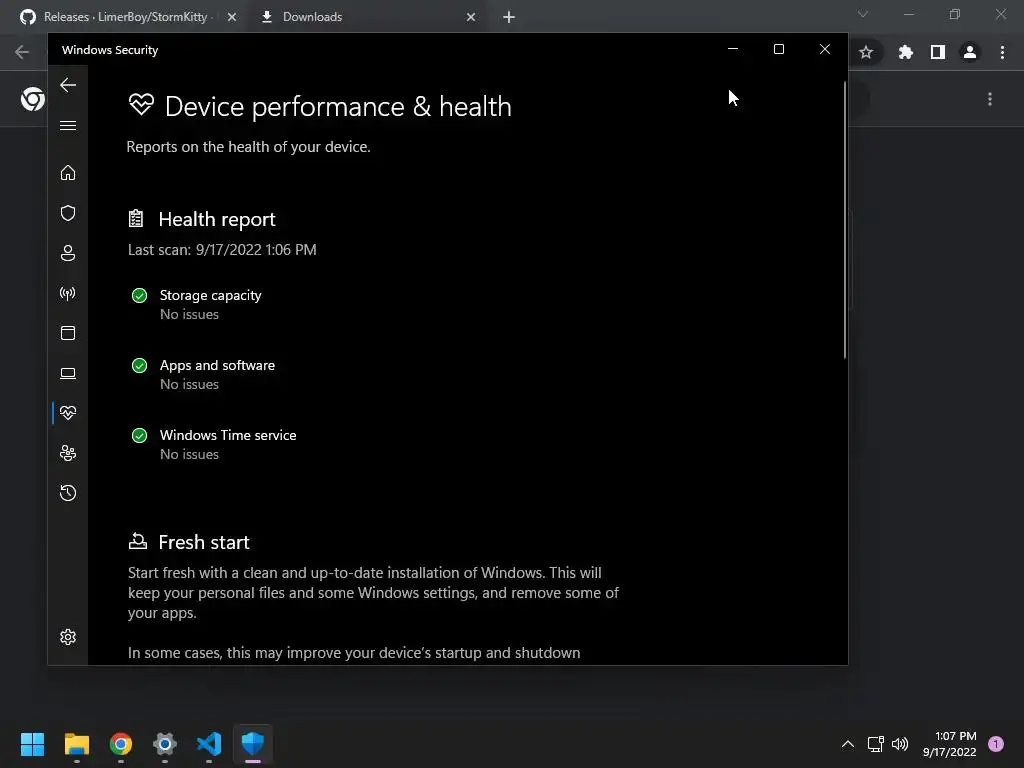1024x768 pixels.
Task: Bookmark page with Chrome star icon
Action: pyautogui.click(x=866, y=52)
